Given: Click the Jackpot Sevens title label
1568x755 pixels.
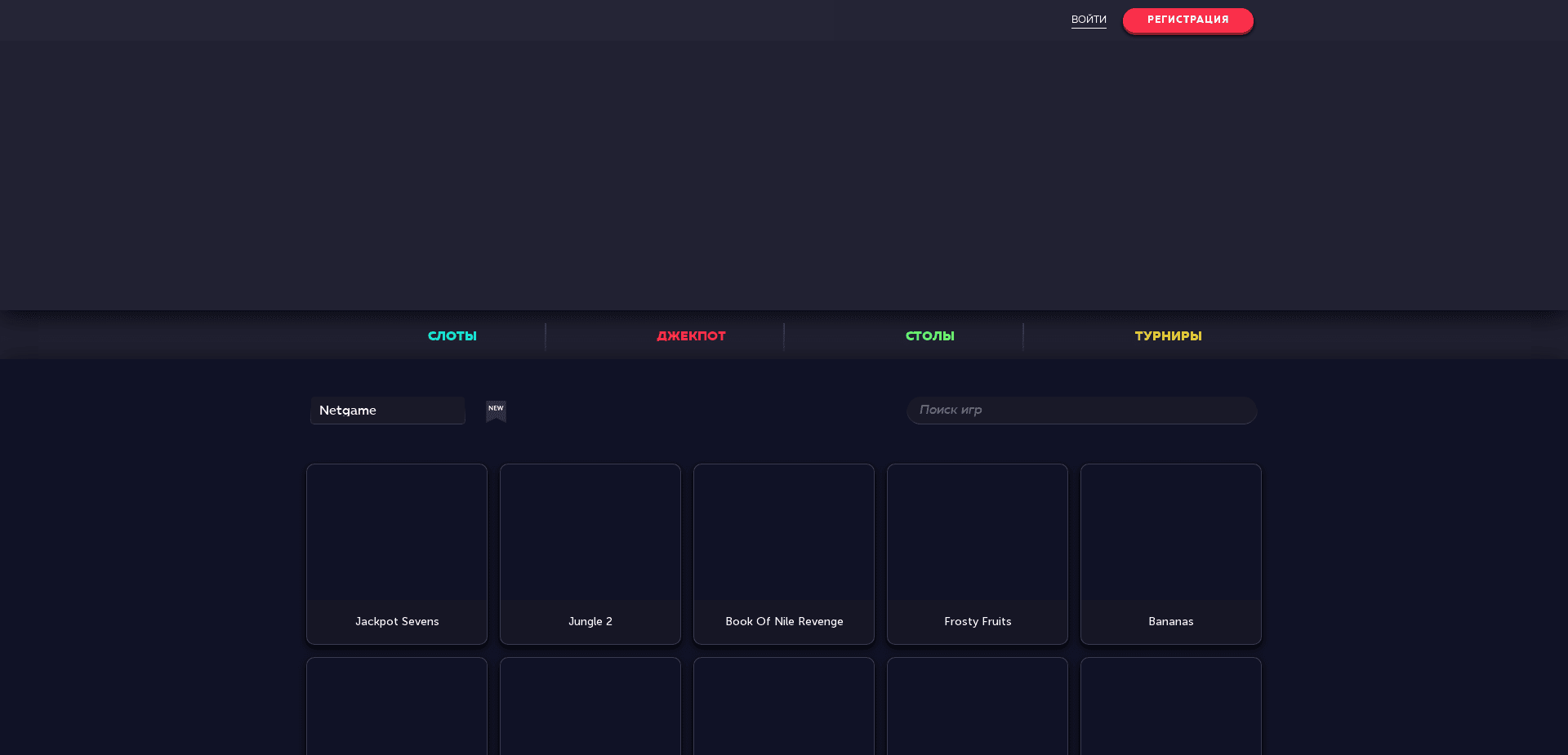Looking at the screenshot, I should 396,621.
